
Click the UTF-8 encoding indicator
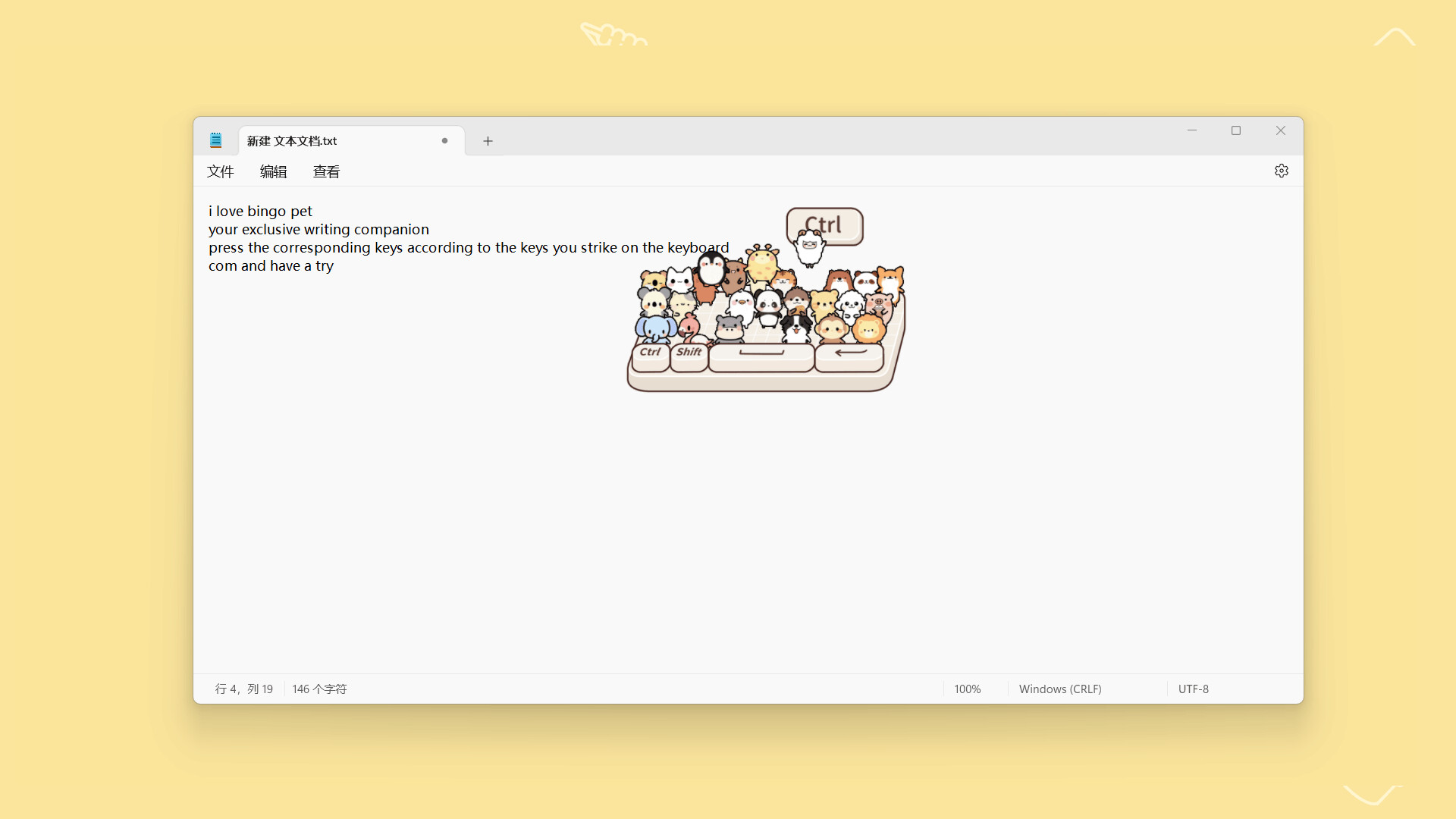[x=1193, y=689]
